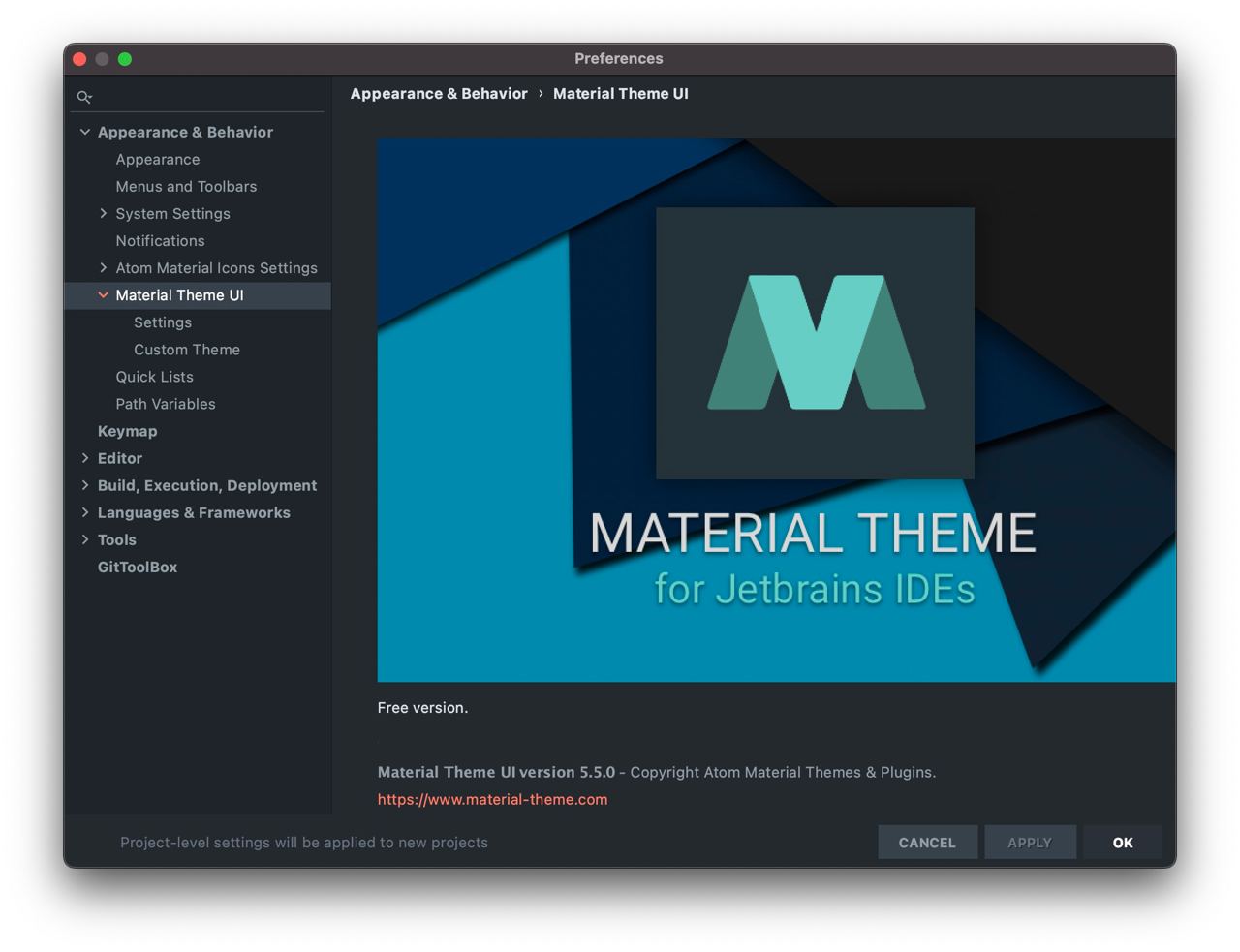Expand the System Settings node

(x=104, y=213)
